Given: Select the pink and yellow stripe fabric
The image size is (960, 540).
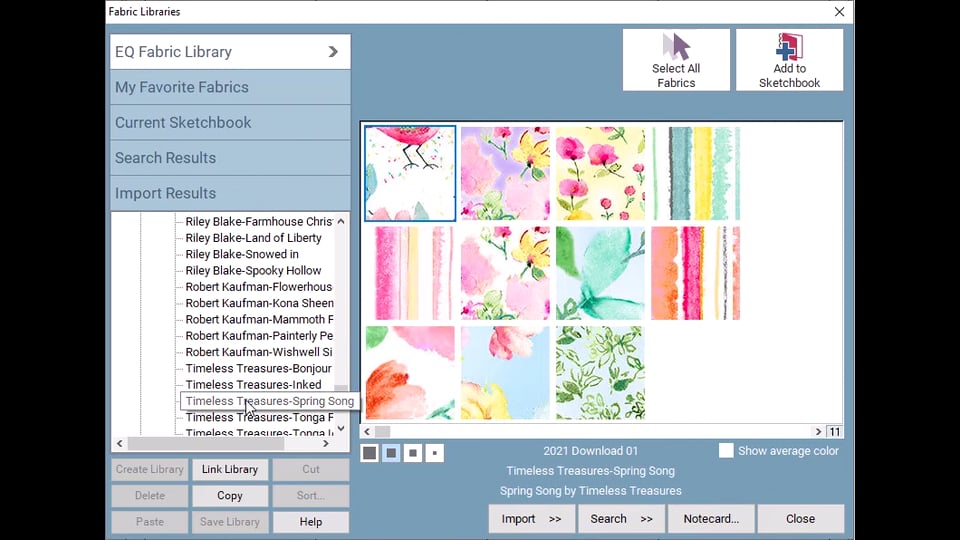Looking at the screenshot, I should click(x=410, y=273).
